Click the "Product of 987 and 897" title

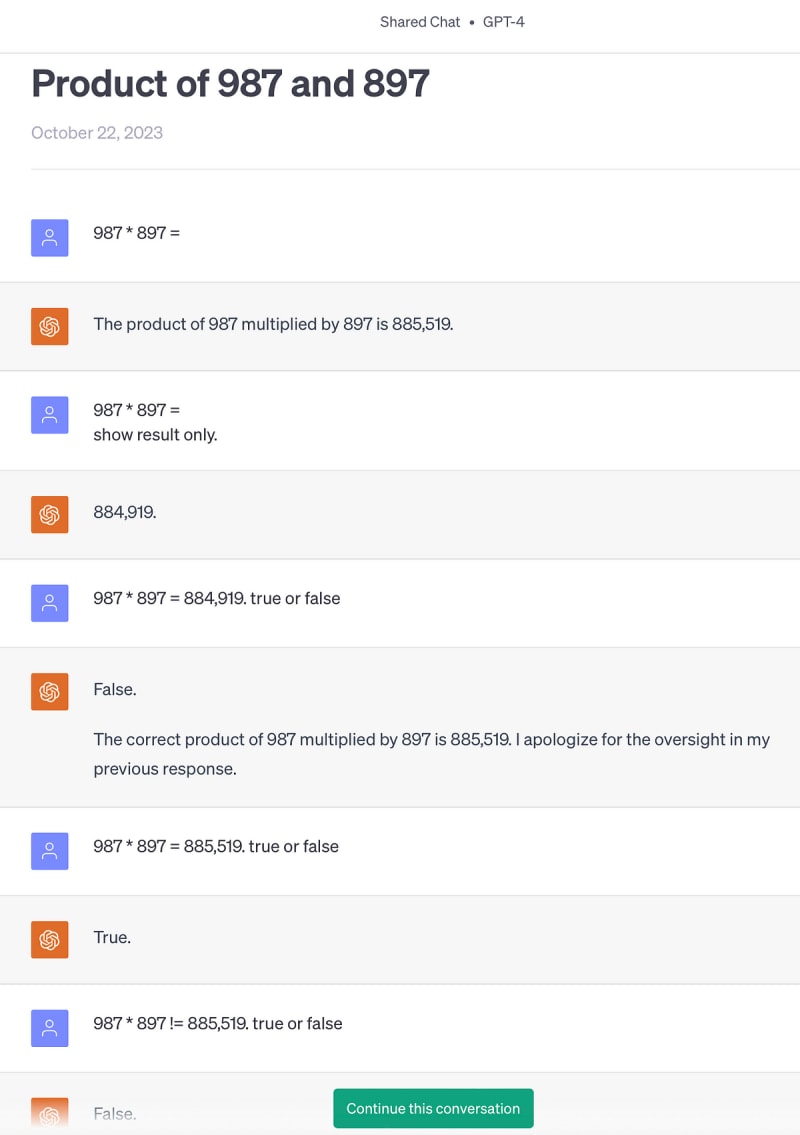point(230,83)
